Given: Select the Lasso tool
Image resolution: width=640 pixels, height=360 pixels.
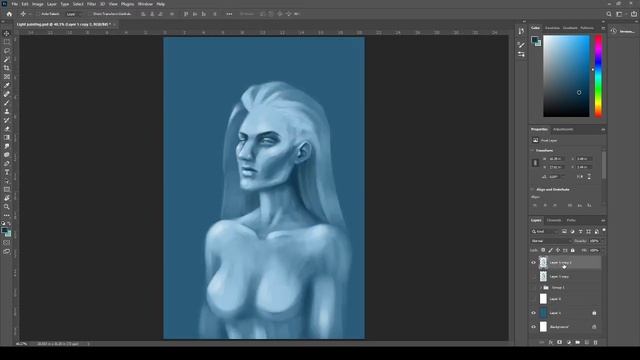Looking at the screenshot, I should (7, 51).
